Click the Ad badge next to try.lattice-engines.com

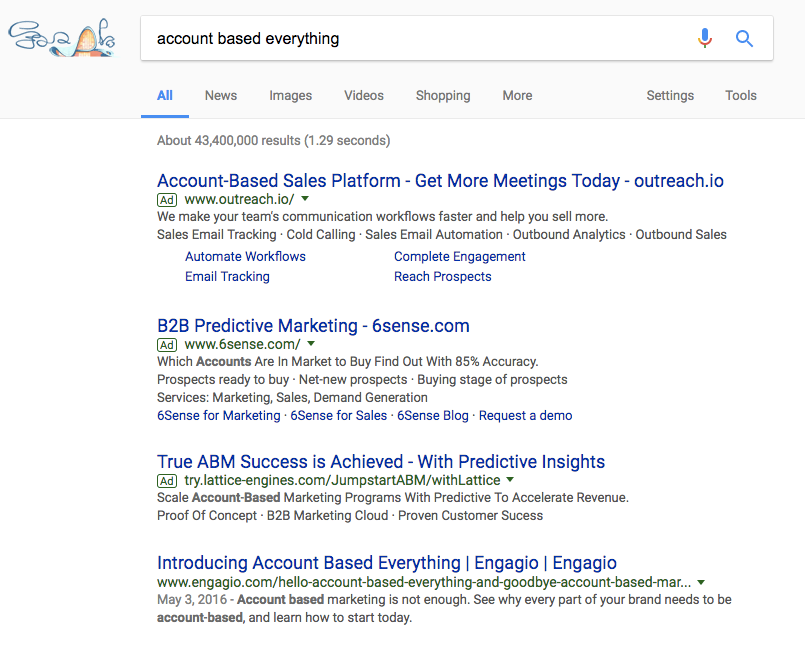click(x=167, y=481)
